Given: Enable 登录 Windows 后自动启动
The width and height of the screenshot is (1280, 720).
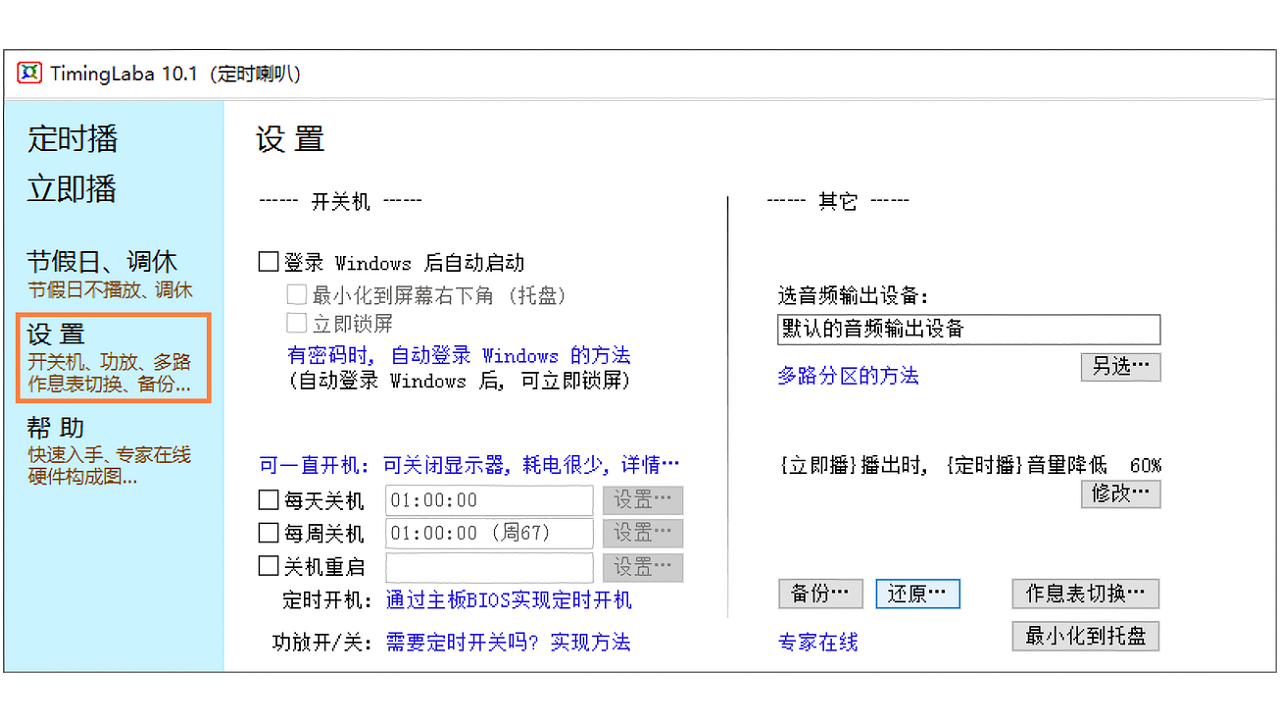Looking at the screenshot, I should pos(268,261).
